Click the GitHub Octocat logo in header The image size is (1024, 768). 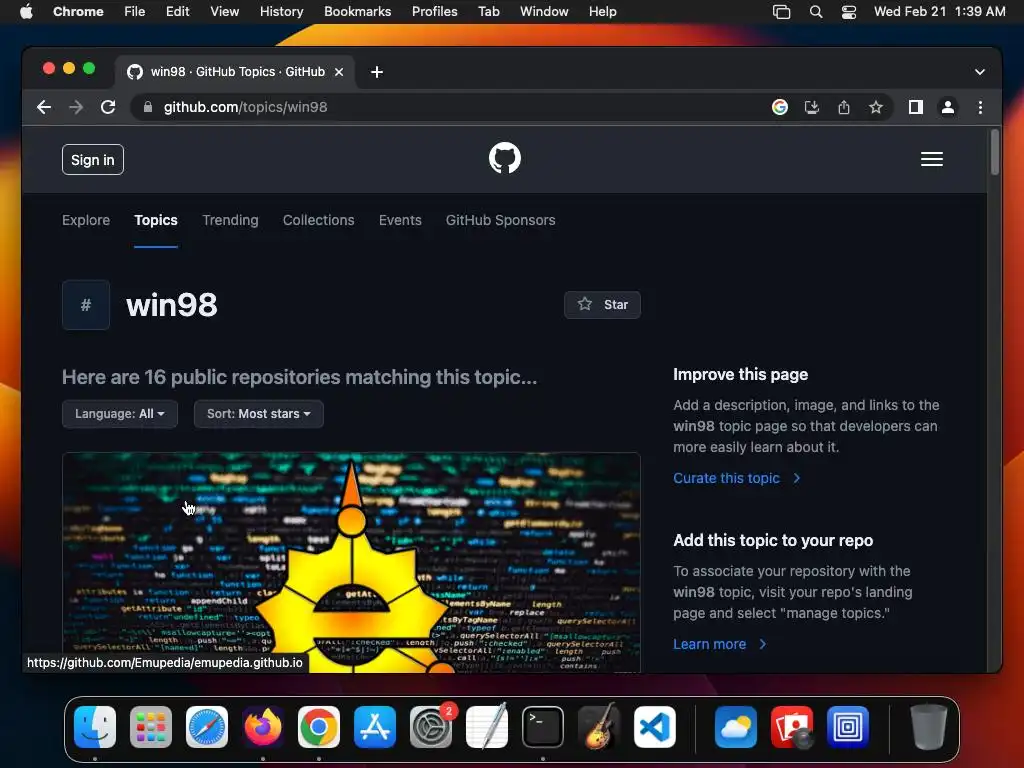pyautogui.click(x=505, y=159)
